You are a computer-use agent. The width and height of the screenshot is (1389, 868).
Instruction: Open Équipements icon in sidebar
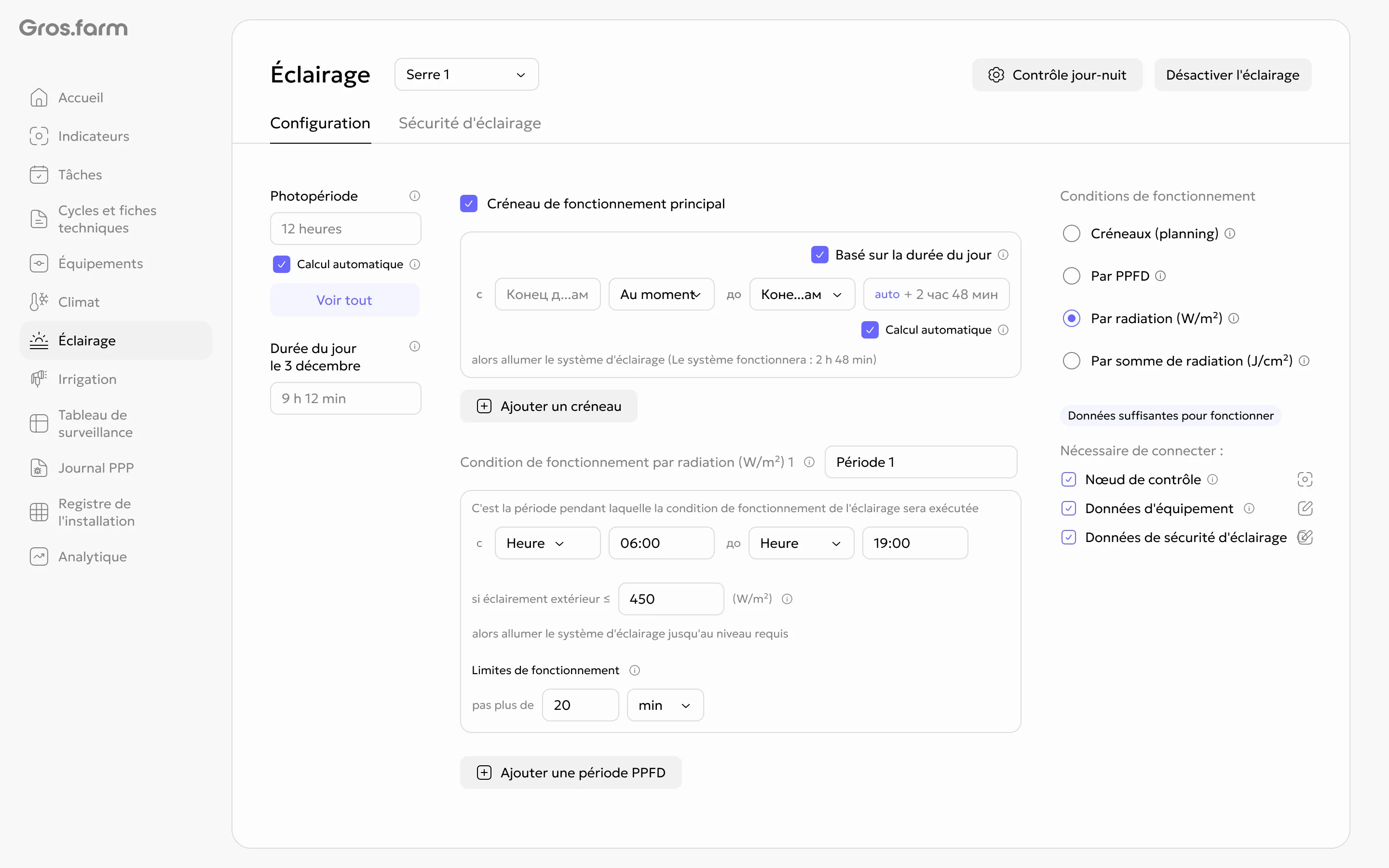[x=39, y=263]
